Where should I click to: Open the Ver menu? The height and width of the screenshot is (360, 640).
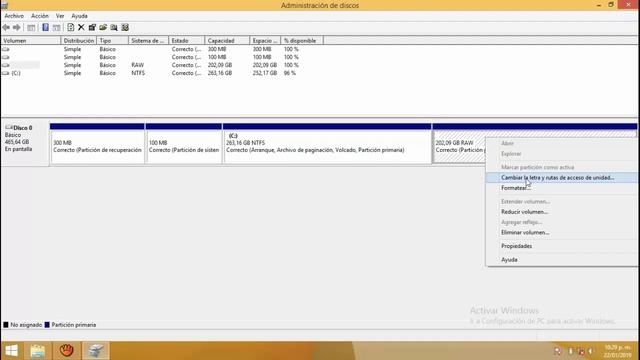pos(60,16)
